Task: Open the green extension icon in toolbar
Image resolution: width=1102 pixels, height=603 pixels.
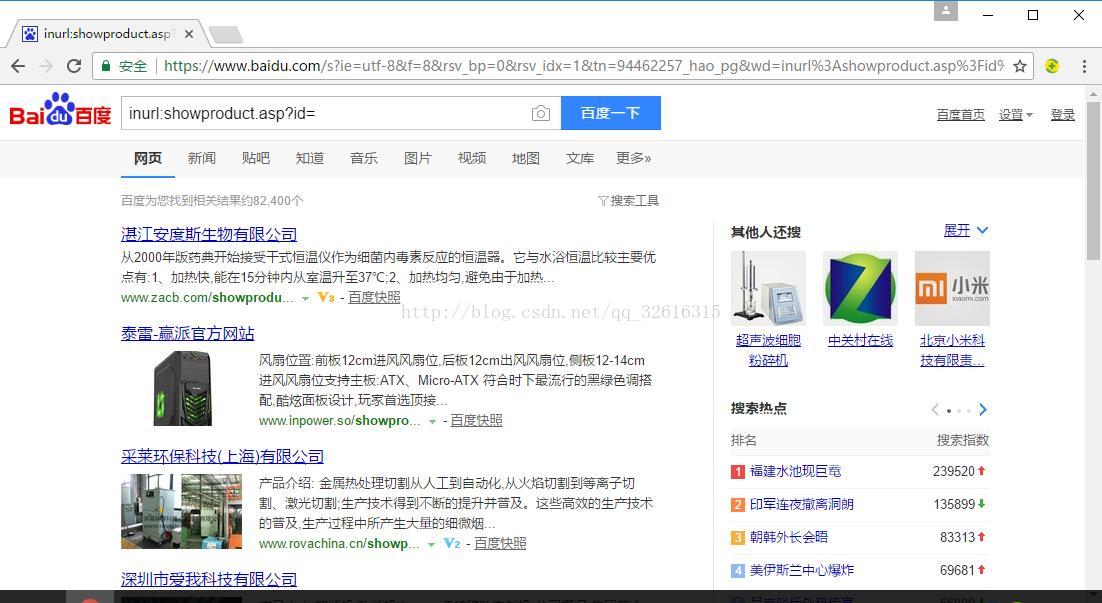Action: pyautogui.click(x=1052, y=66)
